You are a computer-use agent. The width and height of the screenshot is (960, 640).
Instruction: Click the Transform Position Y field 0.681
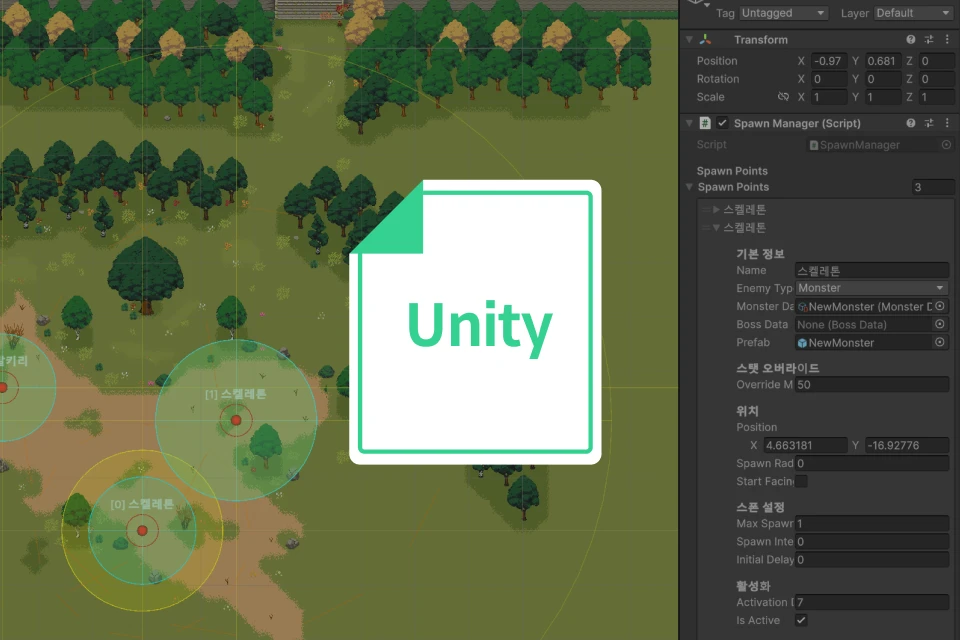883,61
